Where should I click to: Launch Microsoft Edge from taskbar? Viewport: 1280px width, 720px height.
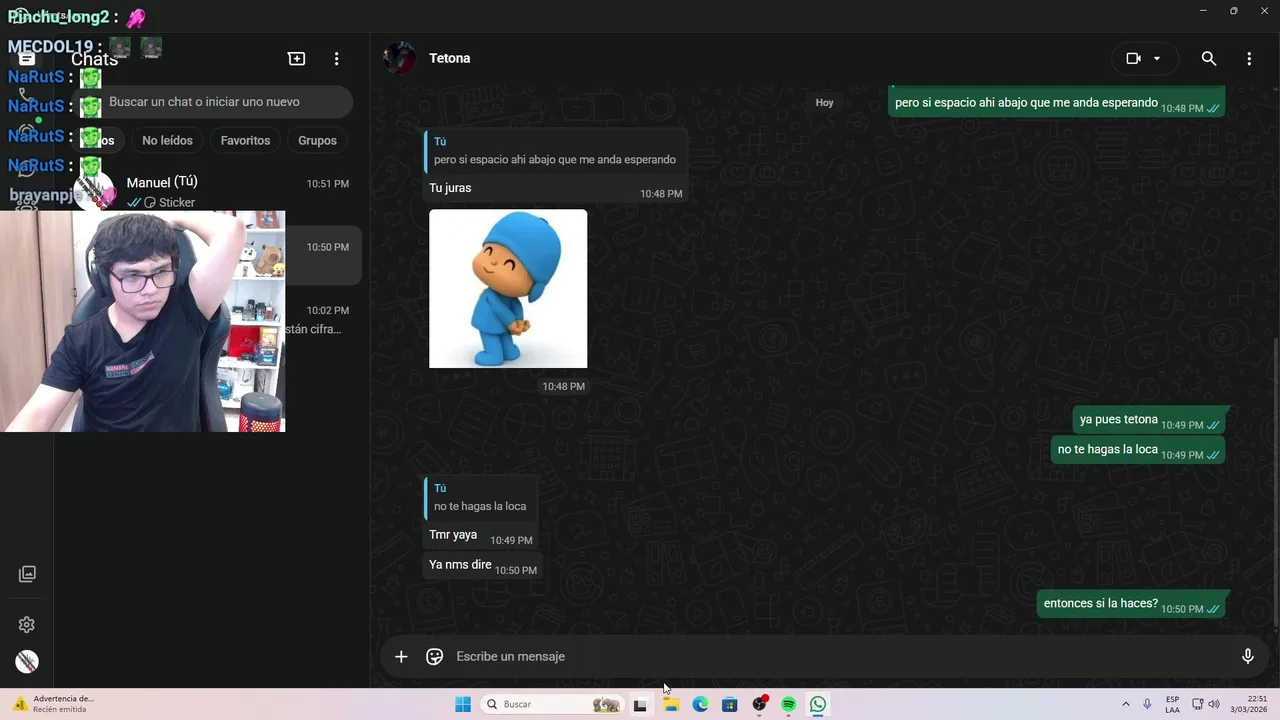click(700, 704)
